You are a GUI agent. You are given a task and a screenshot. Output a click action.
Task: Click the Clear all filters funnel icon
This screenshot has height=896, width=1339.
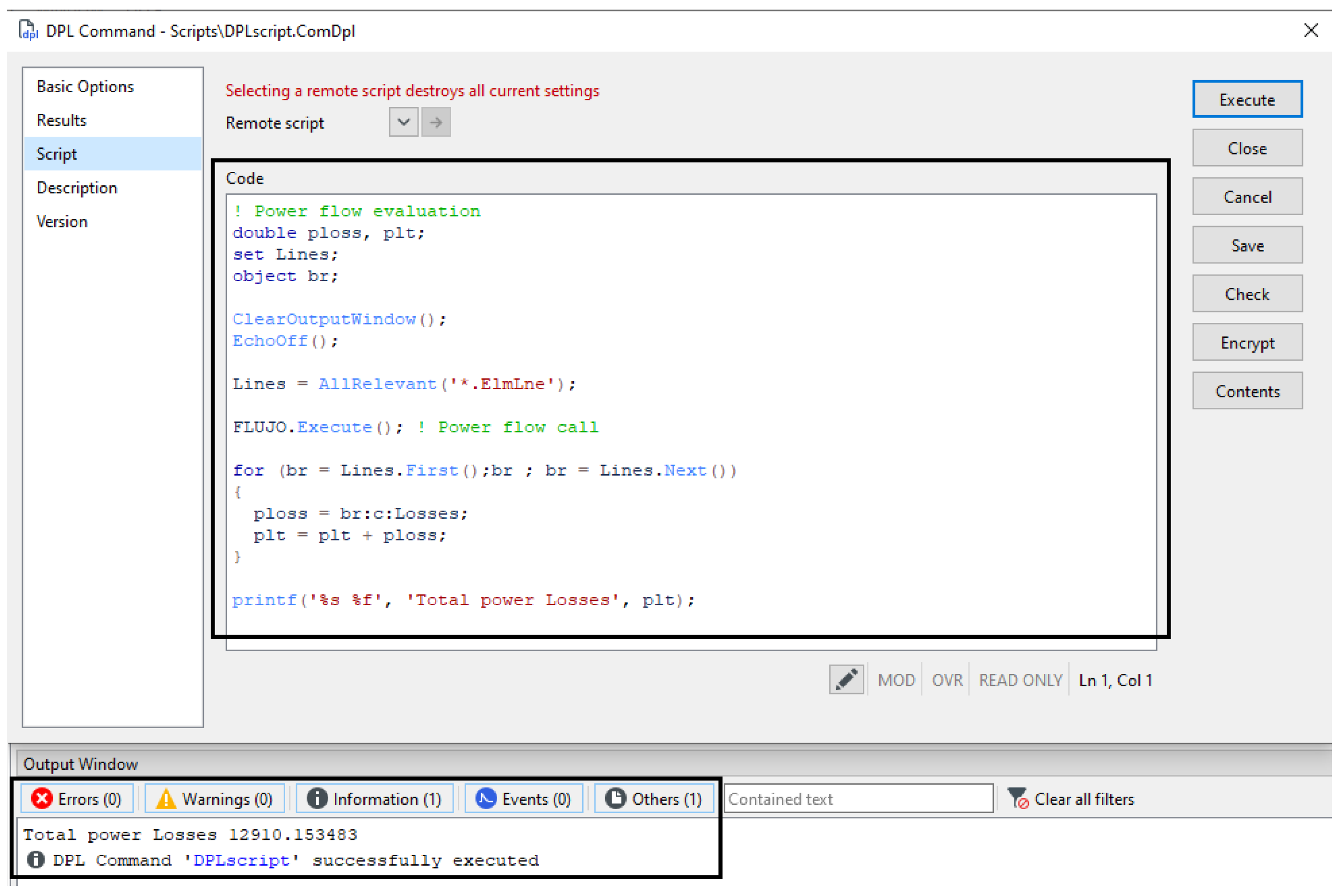1018,798
